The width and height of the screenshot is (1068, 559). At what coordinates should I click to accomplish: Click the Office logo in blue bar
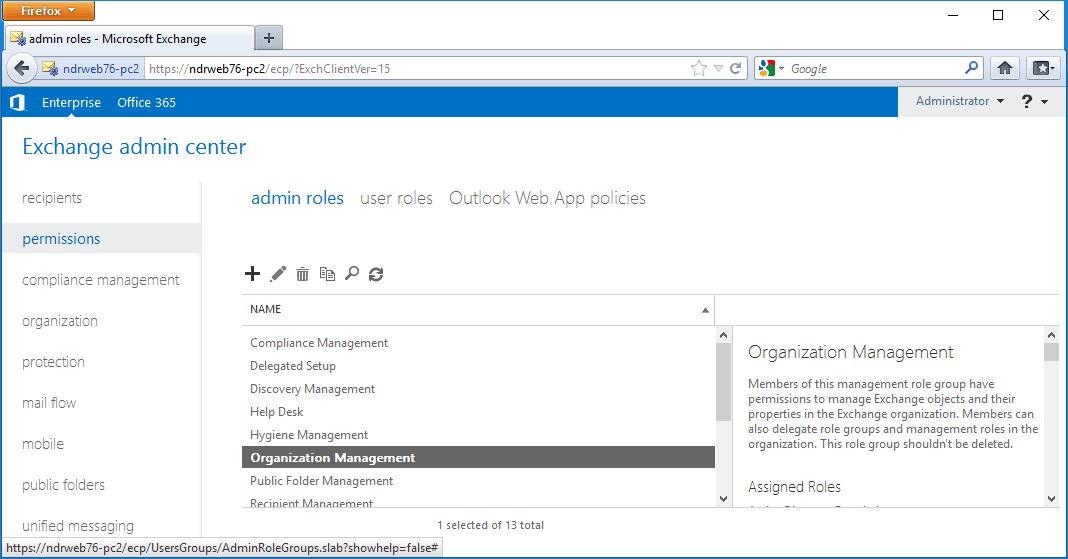(18, 102)
